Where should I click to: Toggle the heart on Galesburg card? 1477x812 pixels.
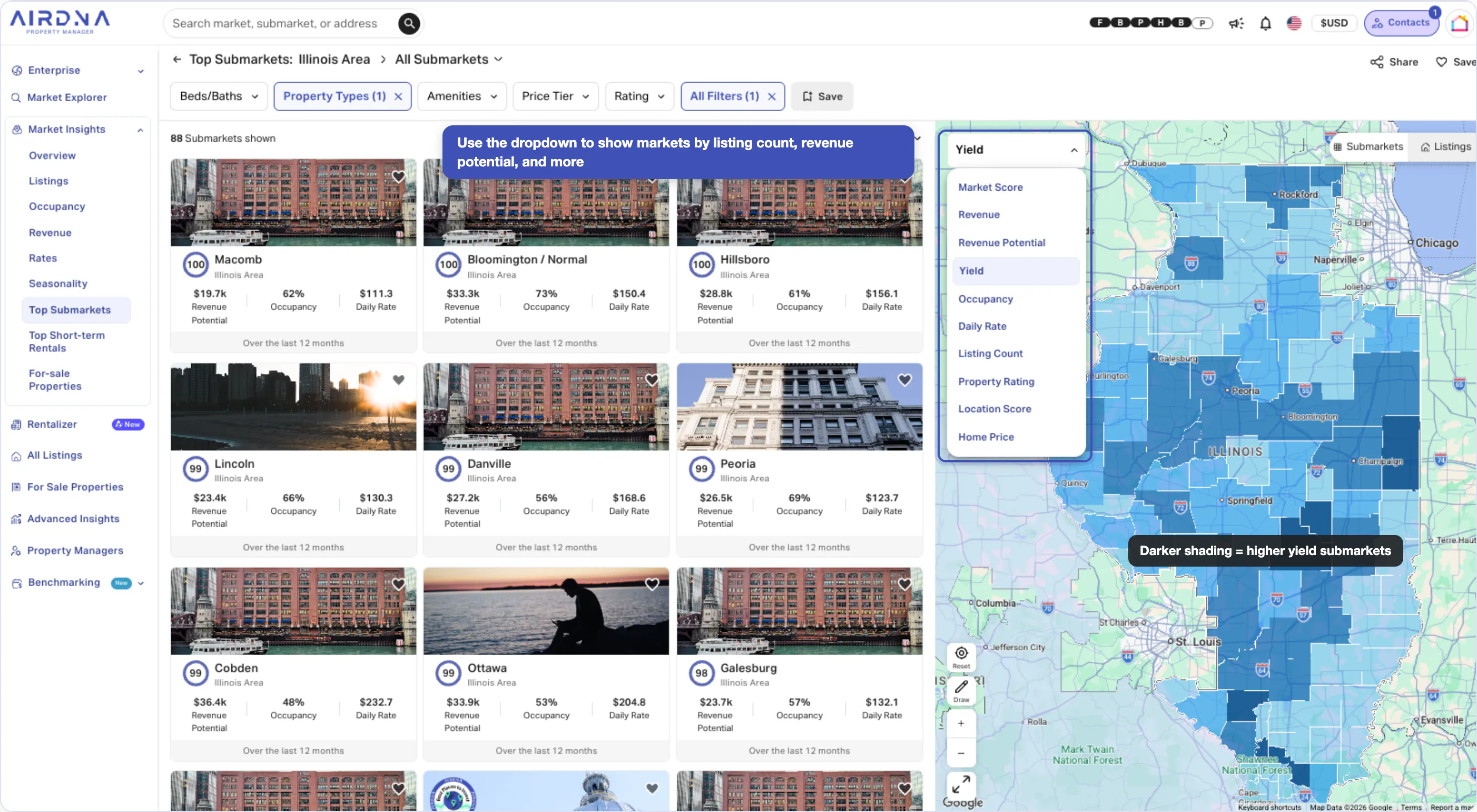click(x=905, y=584)
